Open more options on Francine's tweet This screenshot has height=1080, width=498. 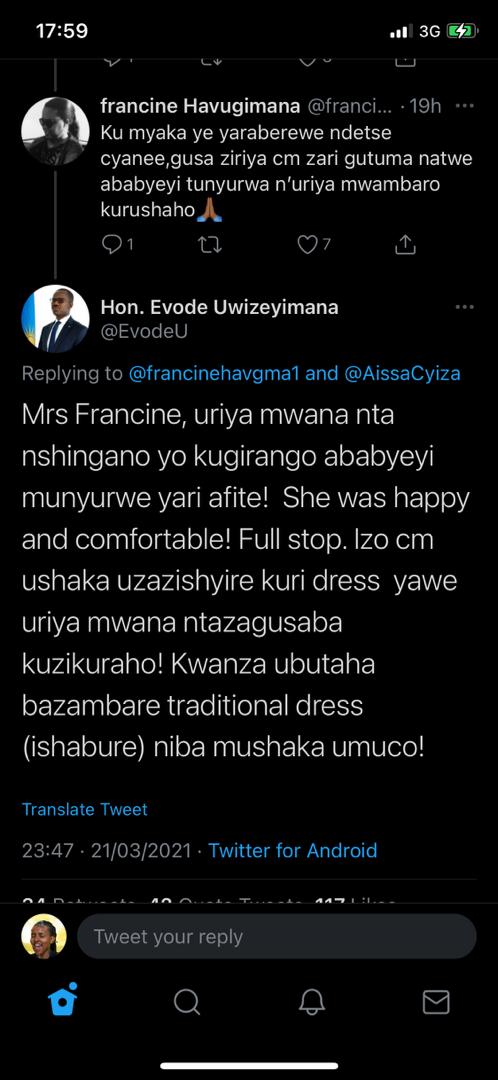coord(465,107)
